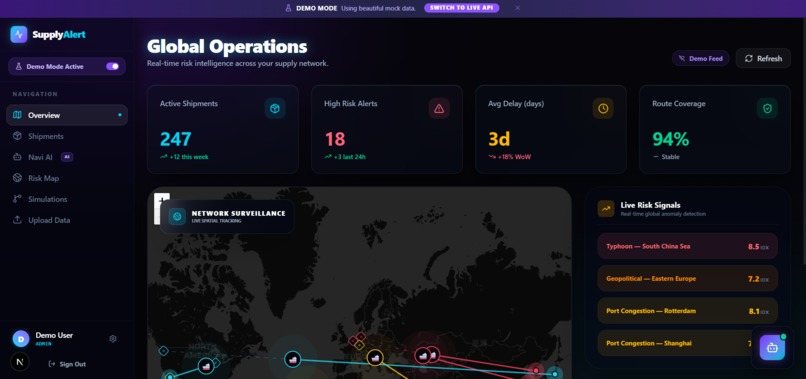Open Port Congestion — Shanghai signal
806x379 pixels.
click(x=687, y=343)
